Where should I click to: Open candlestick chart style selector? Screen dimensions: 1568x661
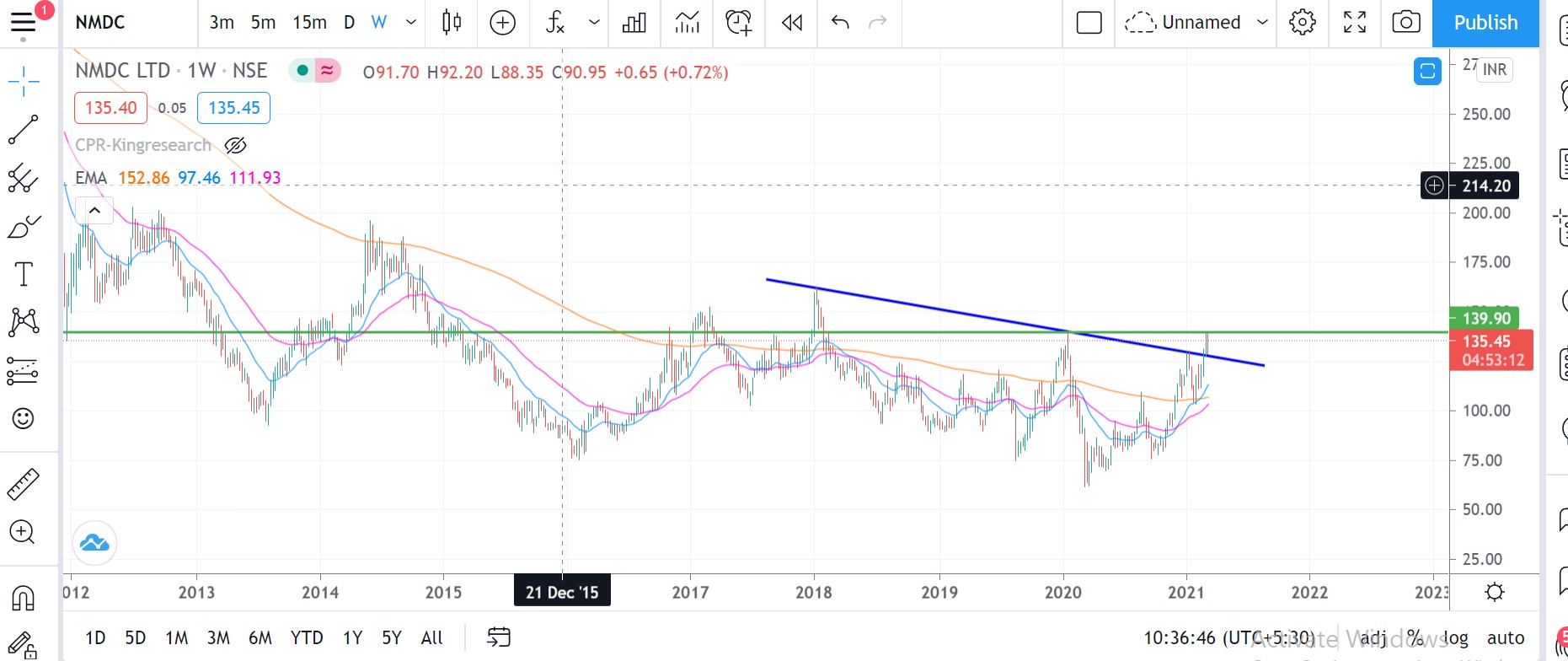click(x=452, y=23)
